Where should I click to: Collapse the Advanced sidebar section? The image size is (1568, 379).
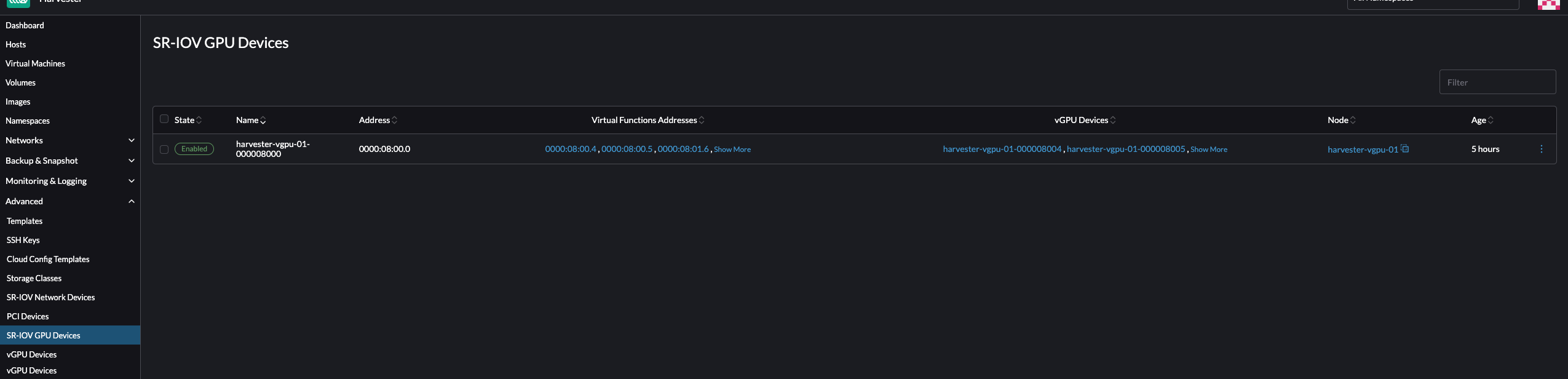(x=131, y=201)
